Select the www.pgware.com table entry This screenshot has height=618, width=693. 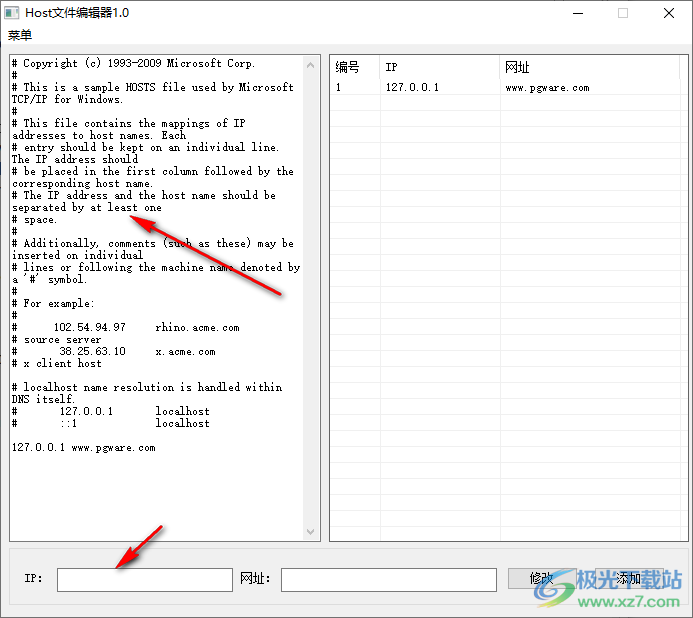coord(547,88)
